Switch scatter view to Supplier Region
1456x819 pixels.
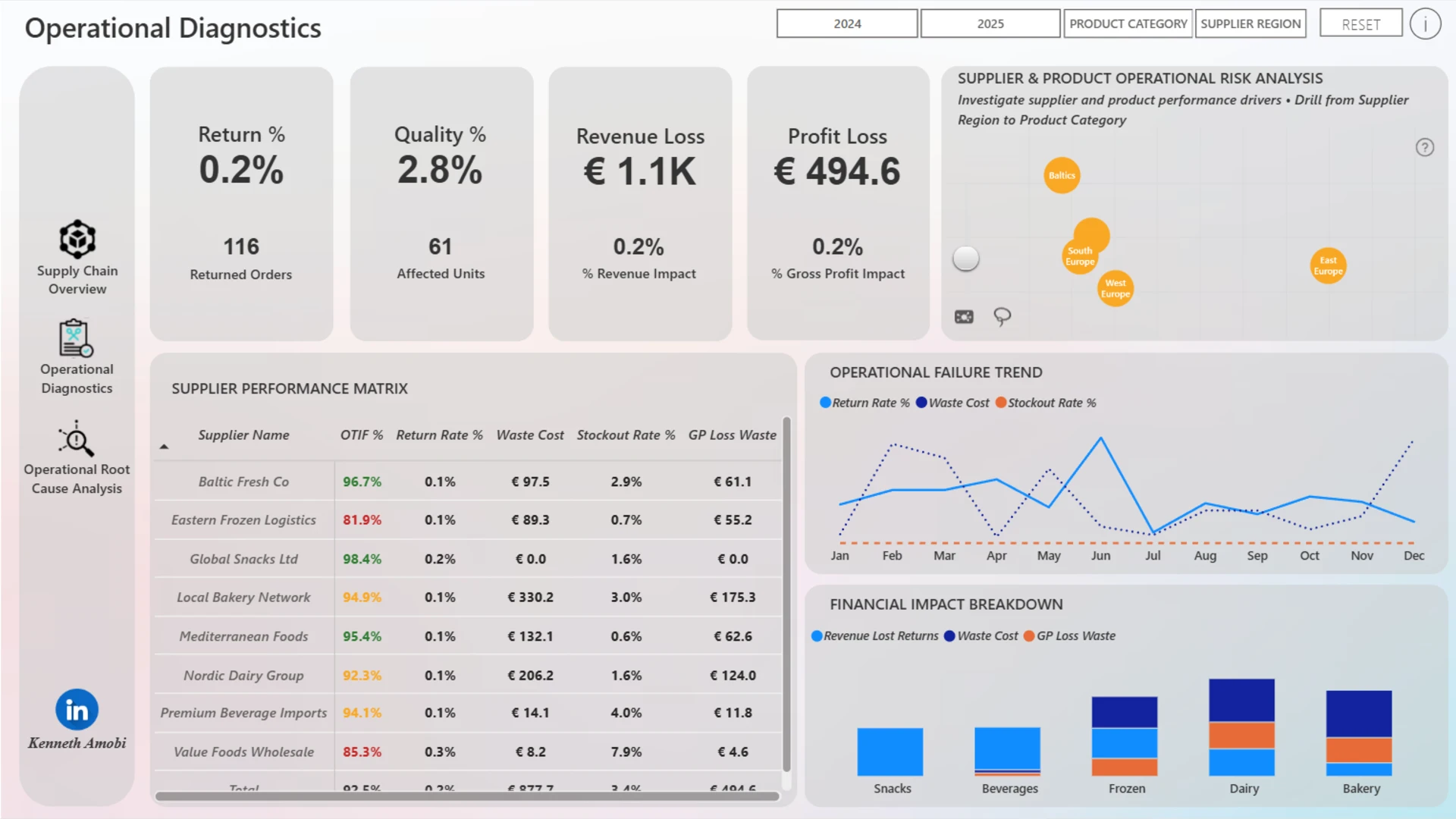coord(1250,24)
